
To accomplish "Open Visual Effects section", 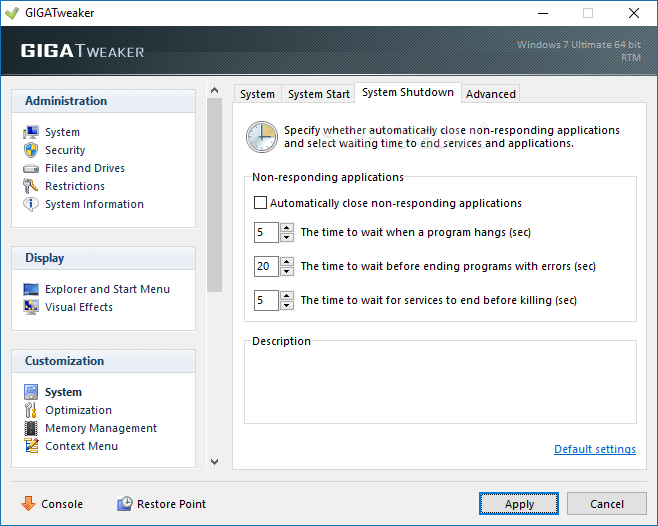I will 79,307.
